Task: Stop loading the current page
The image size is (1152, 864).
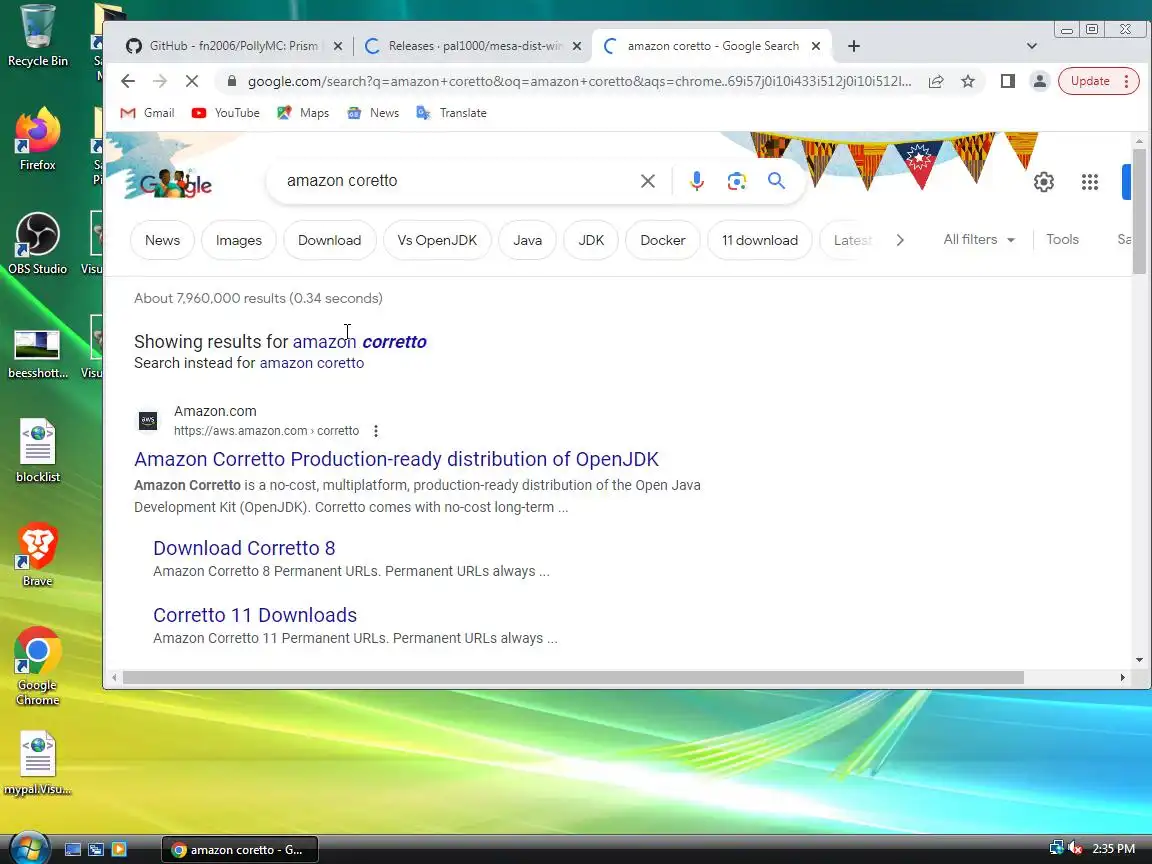Action: pos(192,81)
